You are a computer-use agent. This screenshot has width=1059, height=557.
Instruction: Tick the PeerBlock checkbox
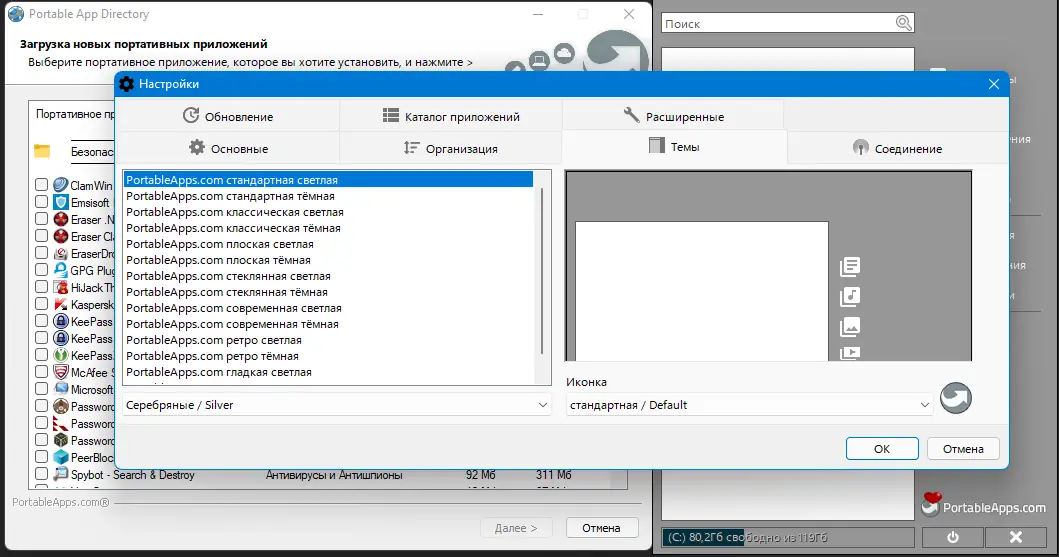(41, 457)
